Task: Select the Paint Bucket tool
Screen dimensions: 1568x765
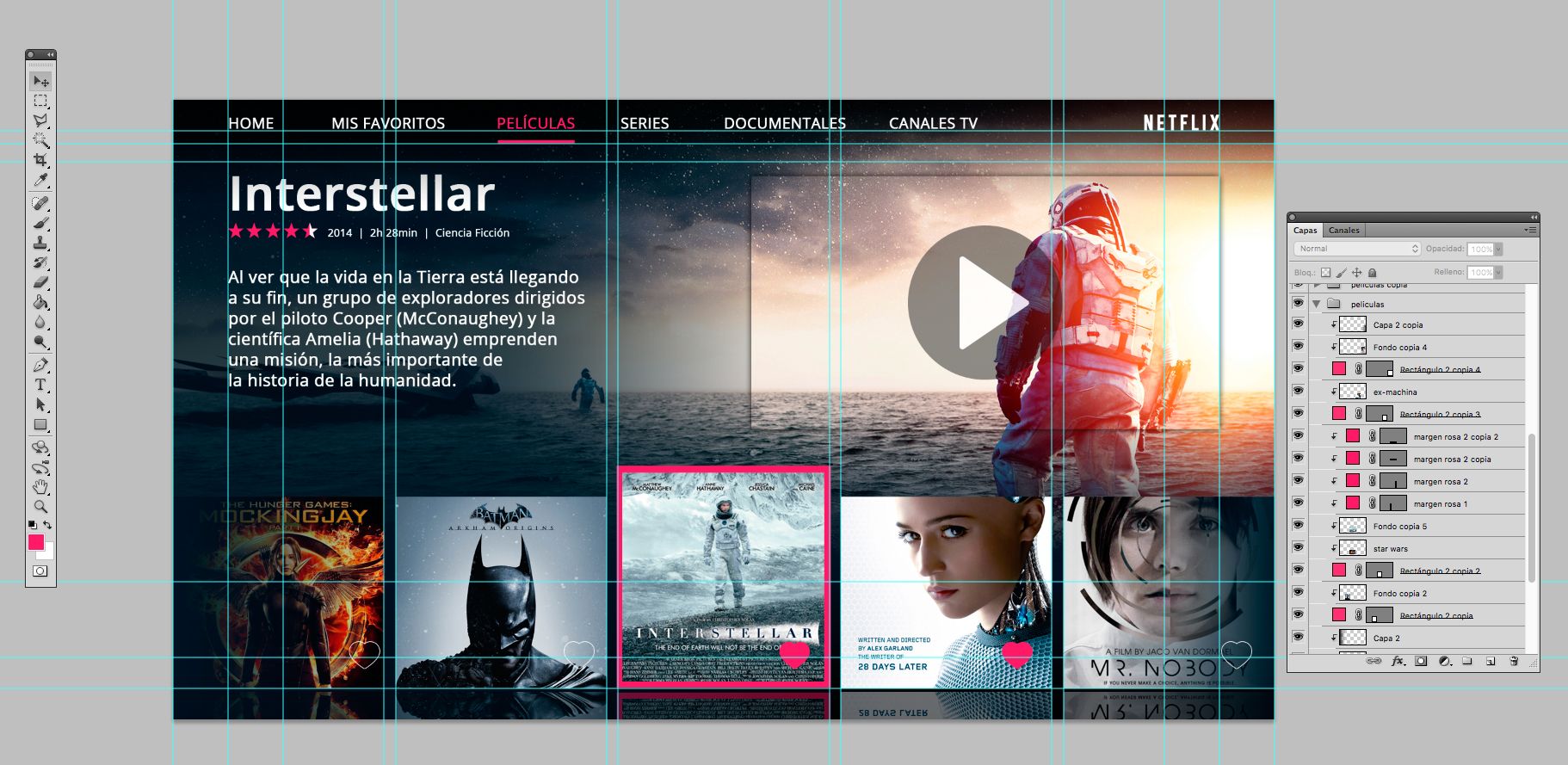Action: pyautogui.click(x=40, y=302)
